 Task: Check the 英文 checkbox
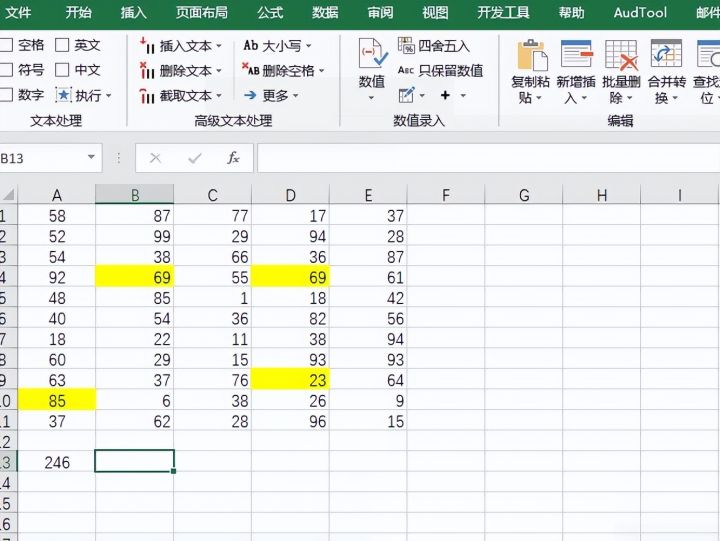(x=62, y=45)
